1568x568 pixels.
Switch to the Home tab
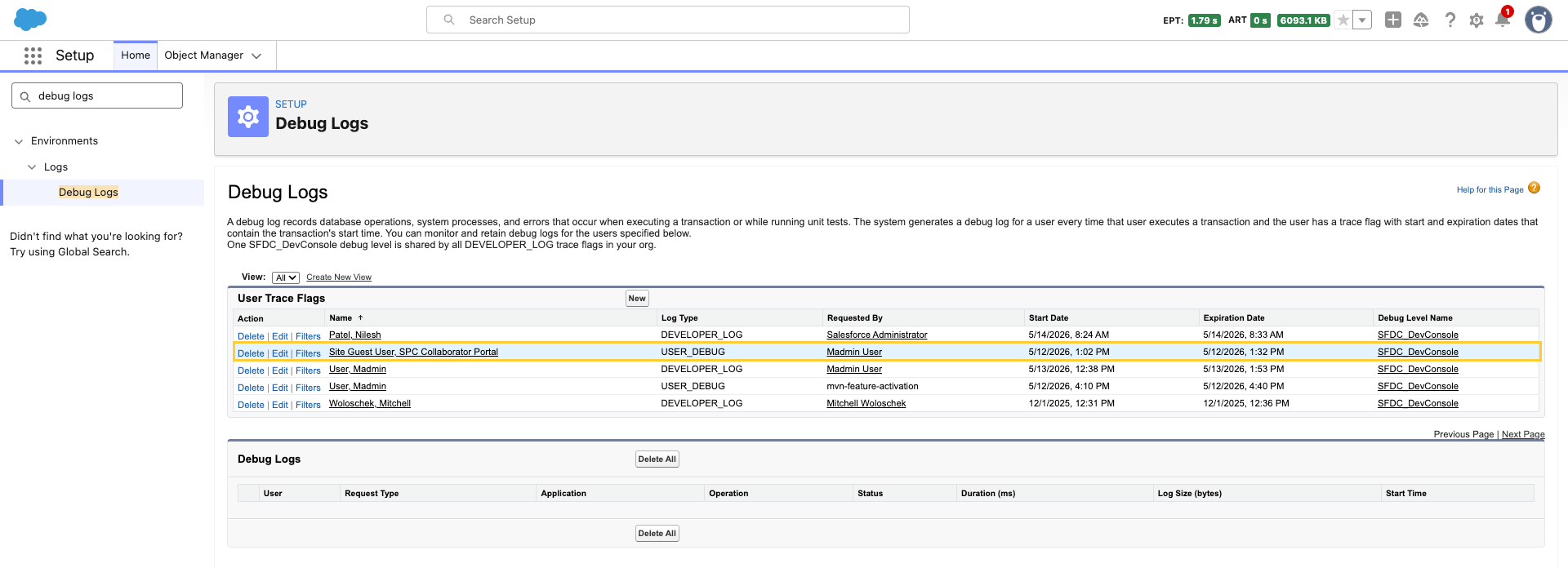coord(136,55)
